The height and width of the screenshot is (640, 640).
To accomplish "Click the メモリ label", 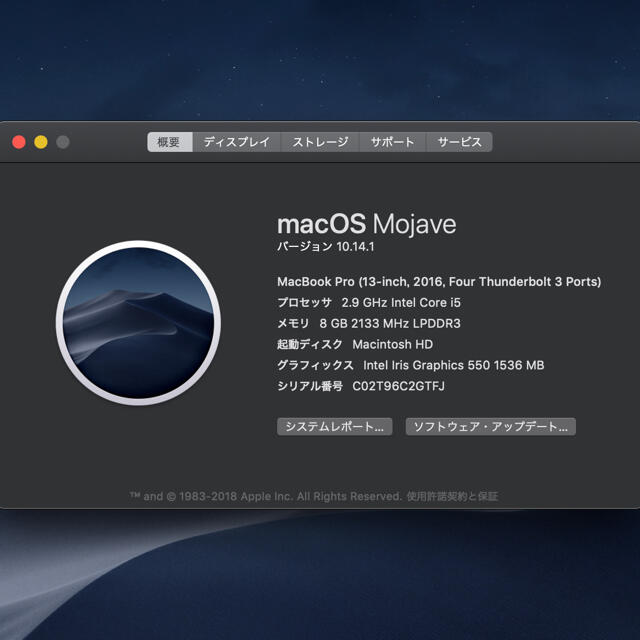I will [x=293, y=323].
